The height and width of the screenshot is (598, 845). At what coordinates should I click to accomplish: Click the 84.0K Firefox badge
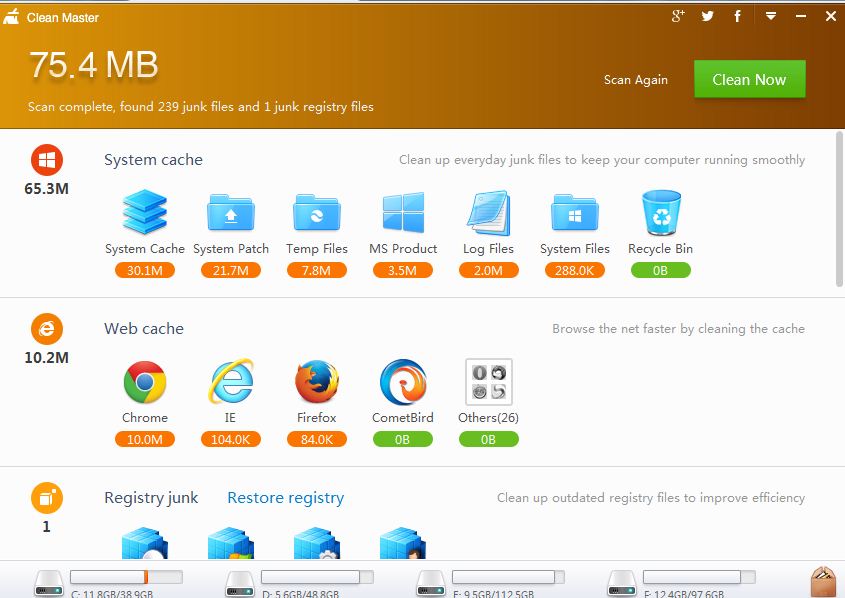tap(316, 440)
